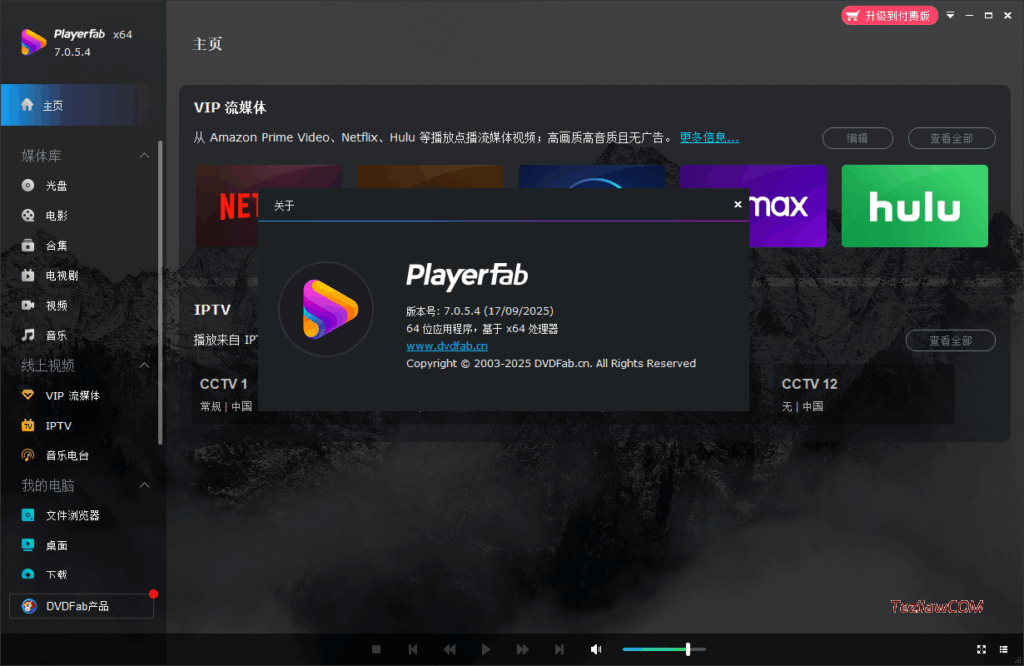Screen dimensions: 1024x666
Task: Open the title bar dropdown menu arrow
Action: [950, 15]
